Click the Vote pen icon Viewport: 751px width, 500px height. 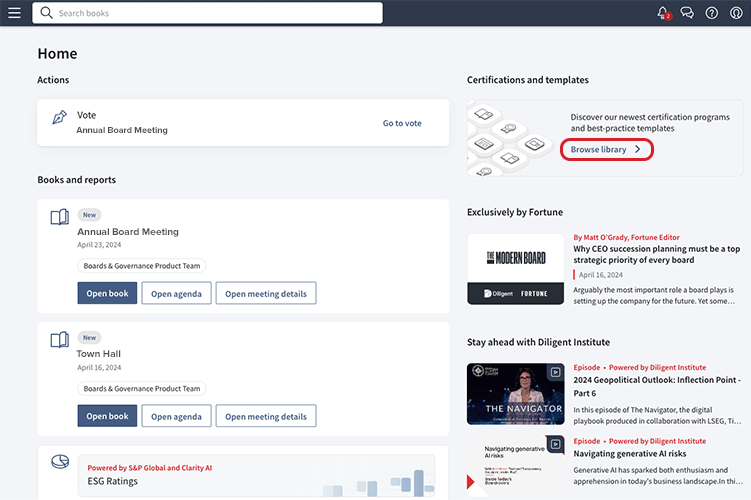pyautogui.click(x=59, y=118)
